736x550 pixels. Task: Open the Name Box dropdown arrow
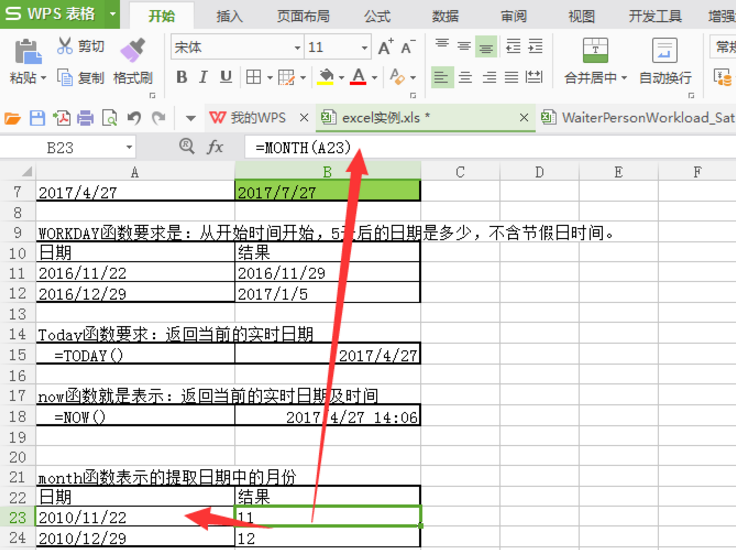pyautogui.click(x=129, y=147)
